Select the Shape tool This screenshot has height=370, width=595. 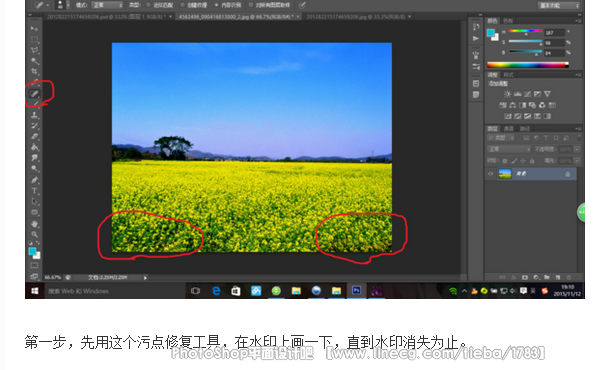(x=34, y=212)
